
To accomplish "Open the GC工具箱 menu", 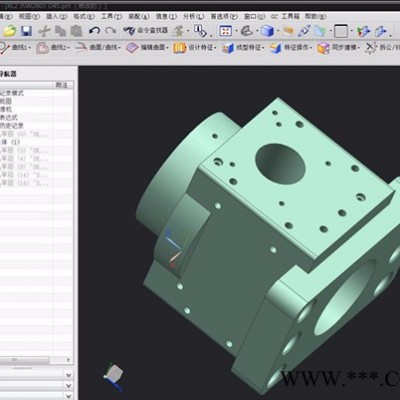I will 285,16.
